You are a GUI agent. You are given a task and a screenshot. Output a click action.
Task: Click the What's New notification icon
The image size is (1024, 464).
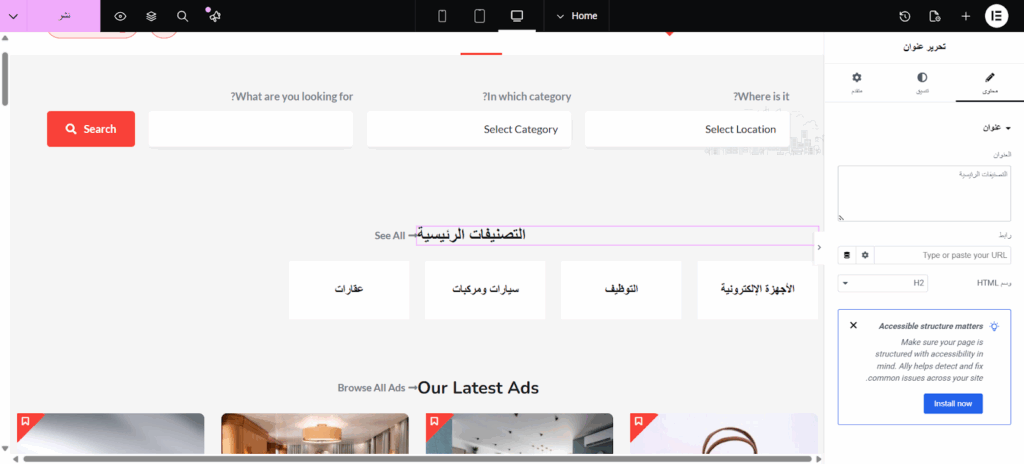tap(214, 16)
